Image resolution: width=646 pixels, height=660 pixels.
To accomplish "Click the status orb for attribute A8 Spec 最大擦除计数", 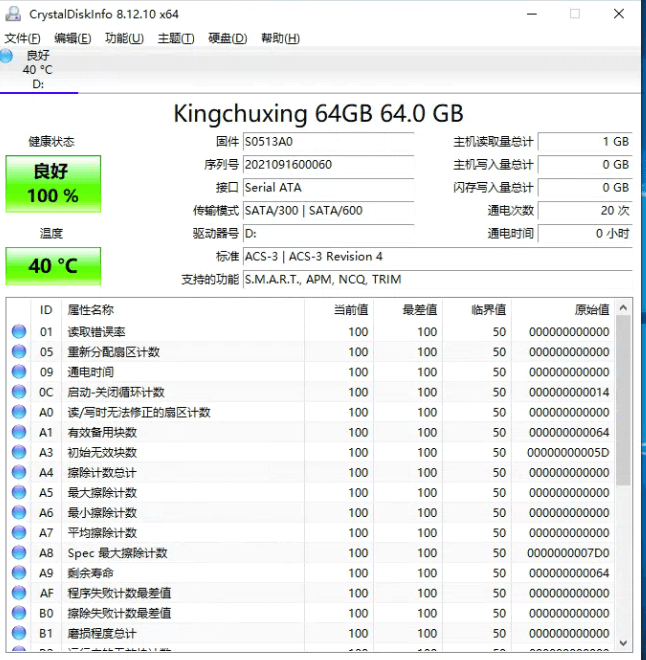I will tap(19, 553).
